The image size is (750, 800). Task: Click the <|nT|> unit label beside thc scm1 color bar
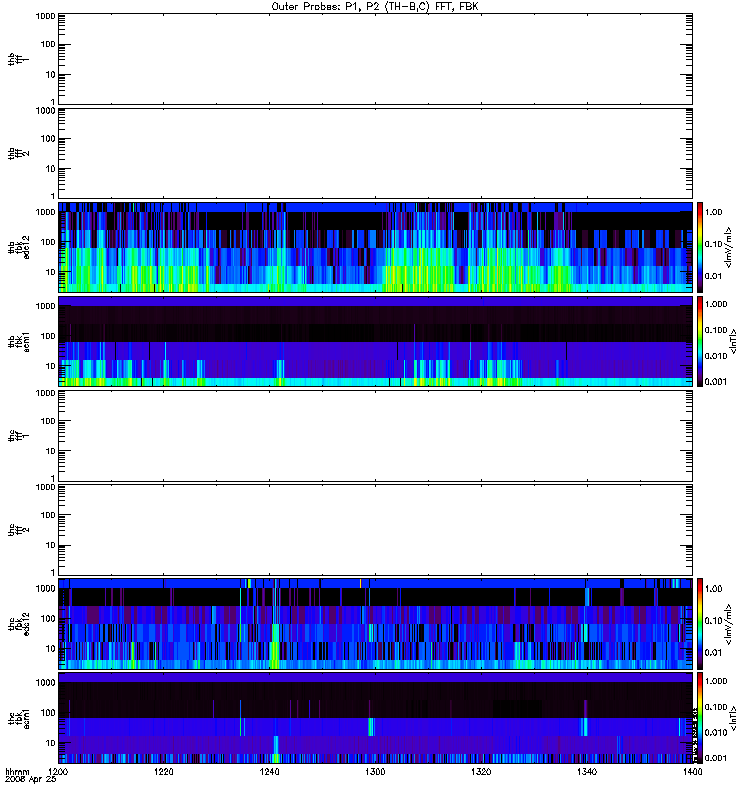click(x=733, y=719)
